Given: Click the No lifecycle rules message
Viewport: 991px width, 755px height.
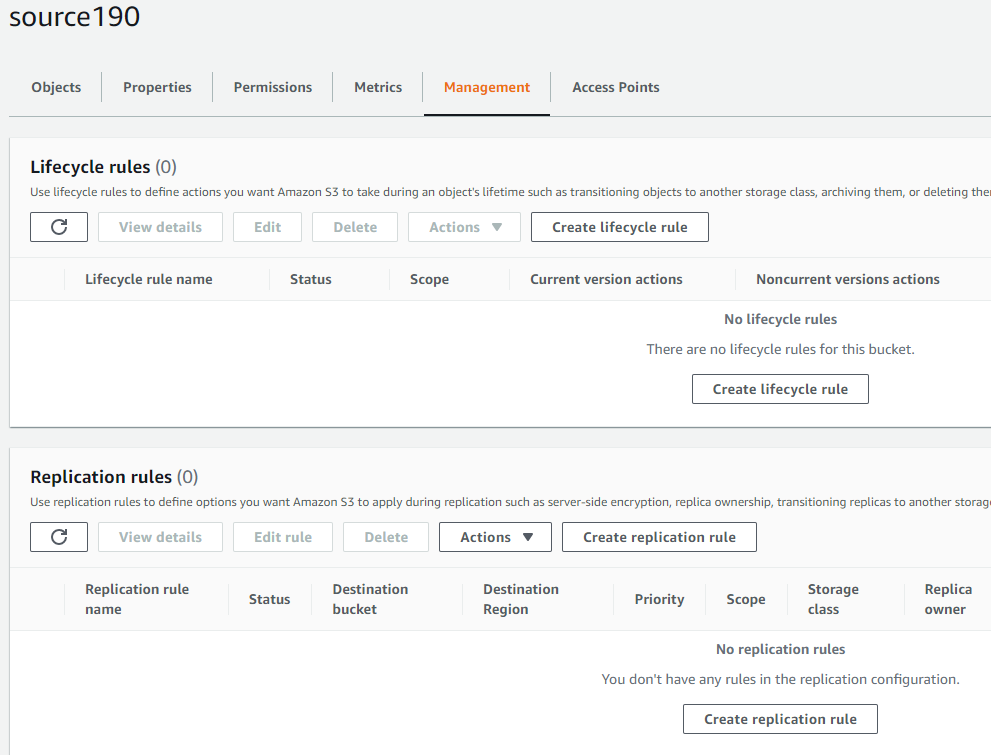Looking at the screenshot, I should click(x=781, y=319).
